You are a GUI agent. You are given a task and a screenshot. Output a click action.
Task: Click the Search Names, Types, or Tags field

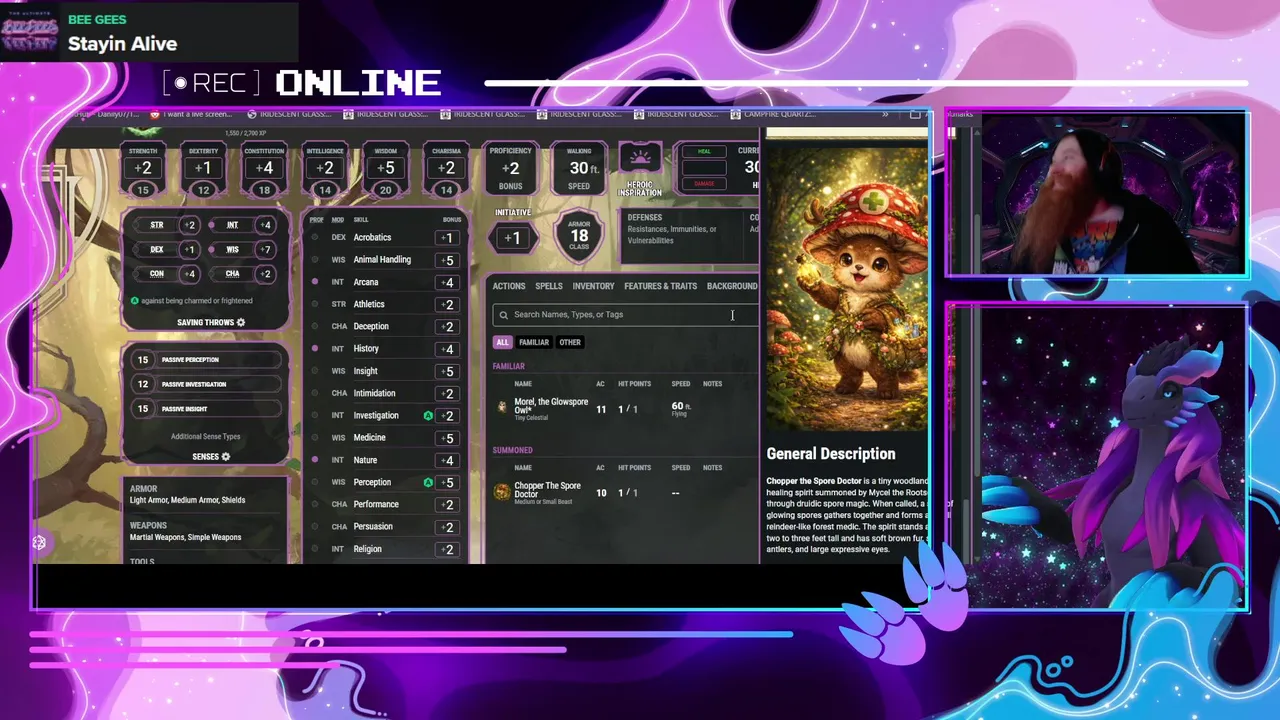(625, 314)
